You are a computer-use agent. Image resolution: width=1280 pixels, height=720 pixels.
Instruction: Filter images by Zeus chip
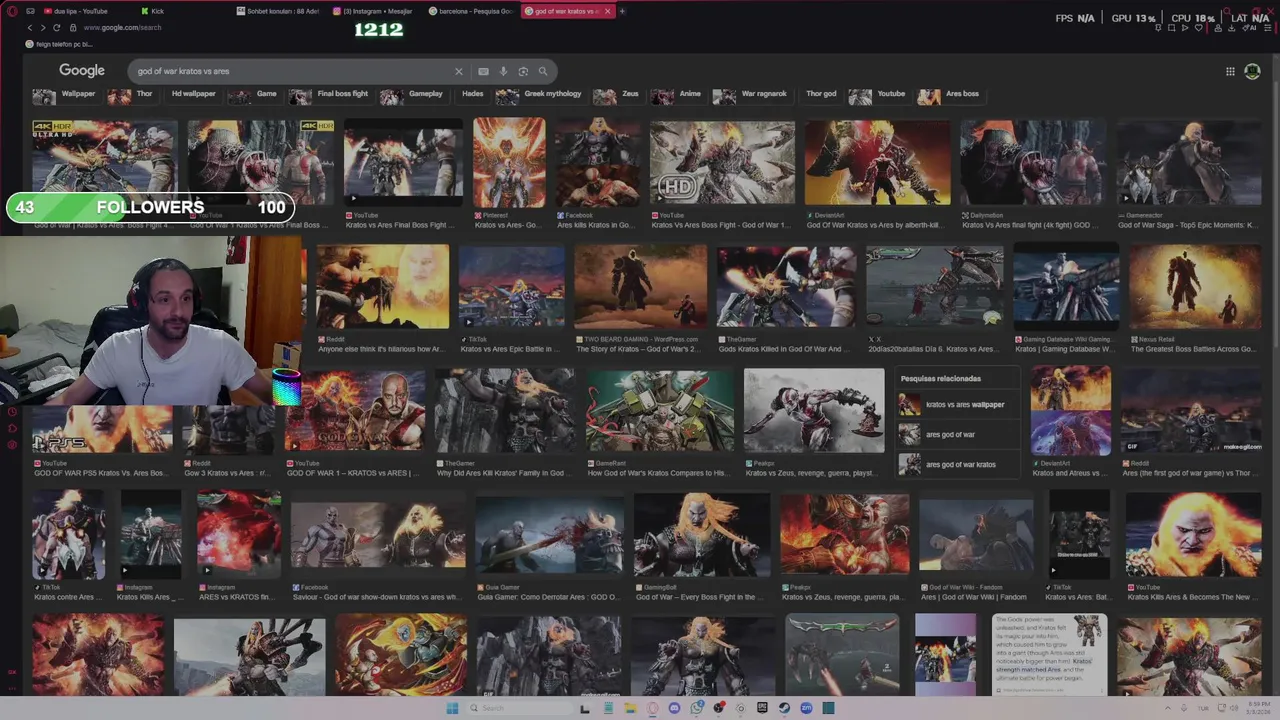(x=617, y=94)
